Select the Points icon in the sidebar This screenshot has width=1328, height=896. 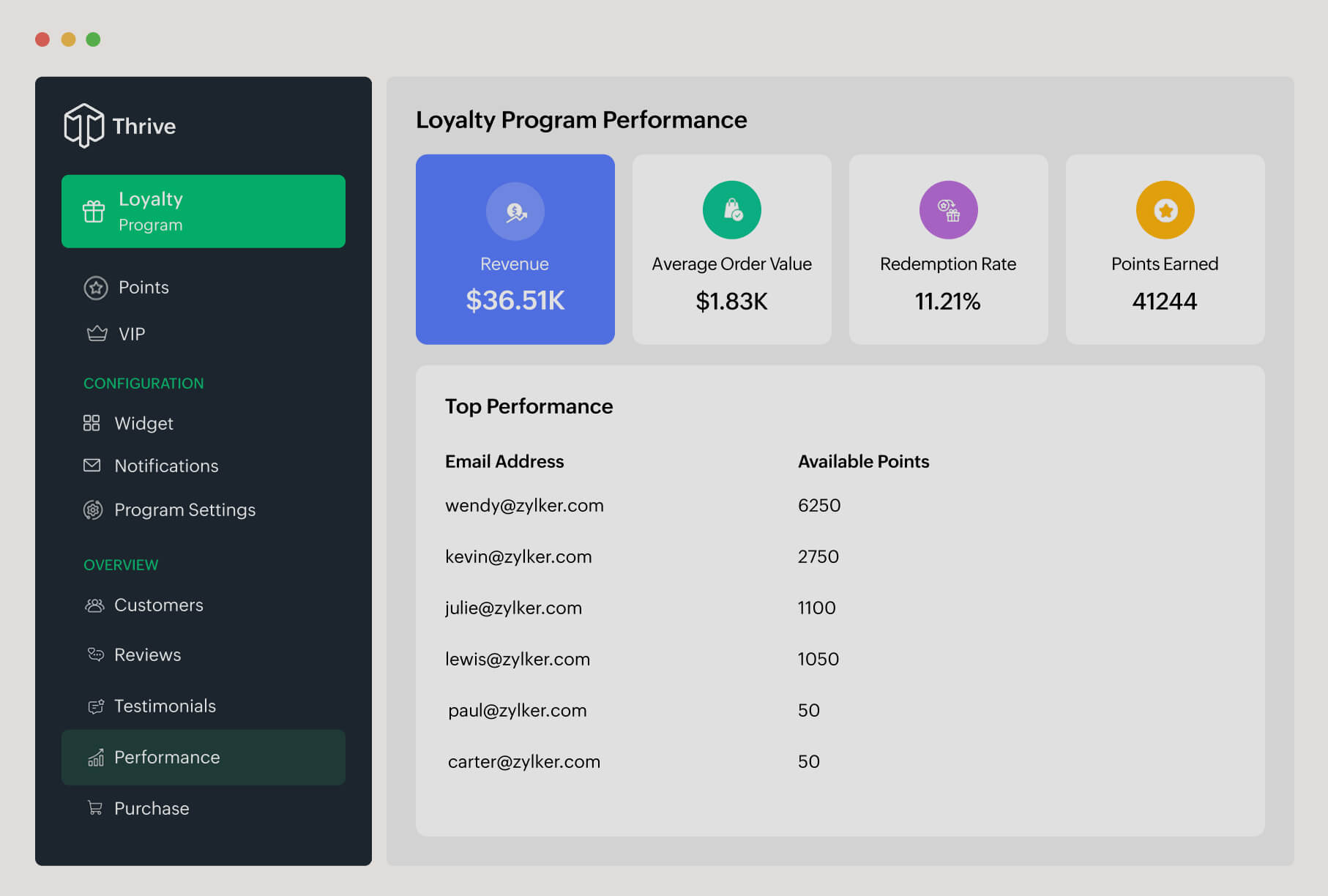click(94, 287)
